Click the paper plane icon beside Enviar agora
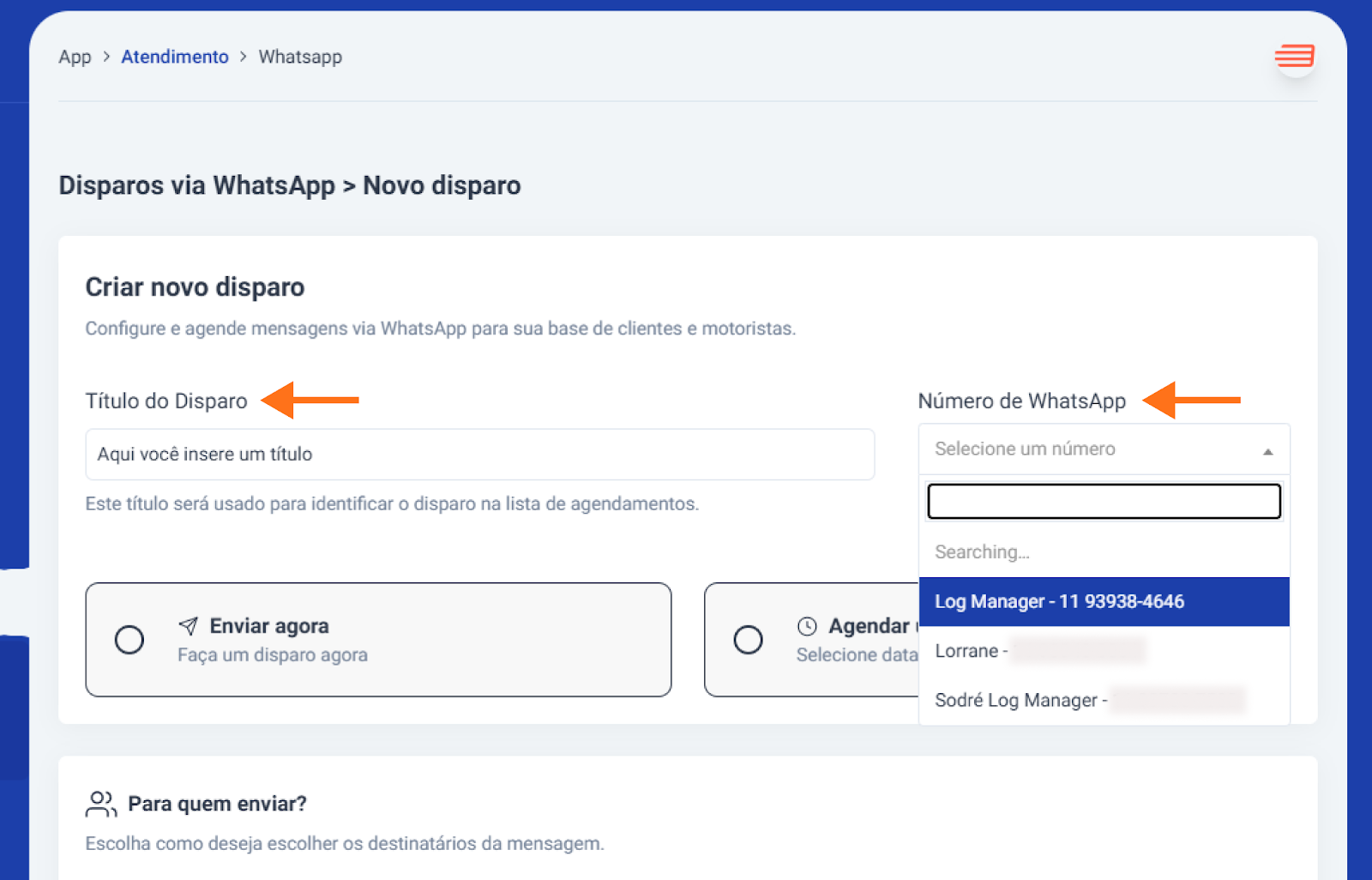This screenshot has width=1372, height=880. (189, 626)
